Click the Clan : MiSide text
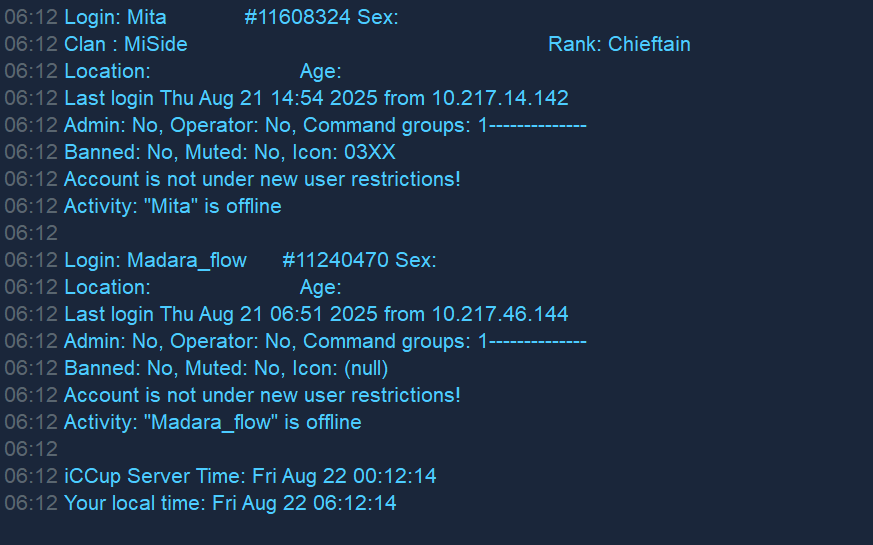The width and height of the screenshot is (873, 545). pyautogui.click(x=126, y=45)
